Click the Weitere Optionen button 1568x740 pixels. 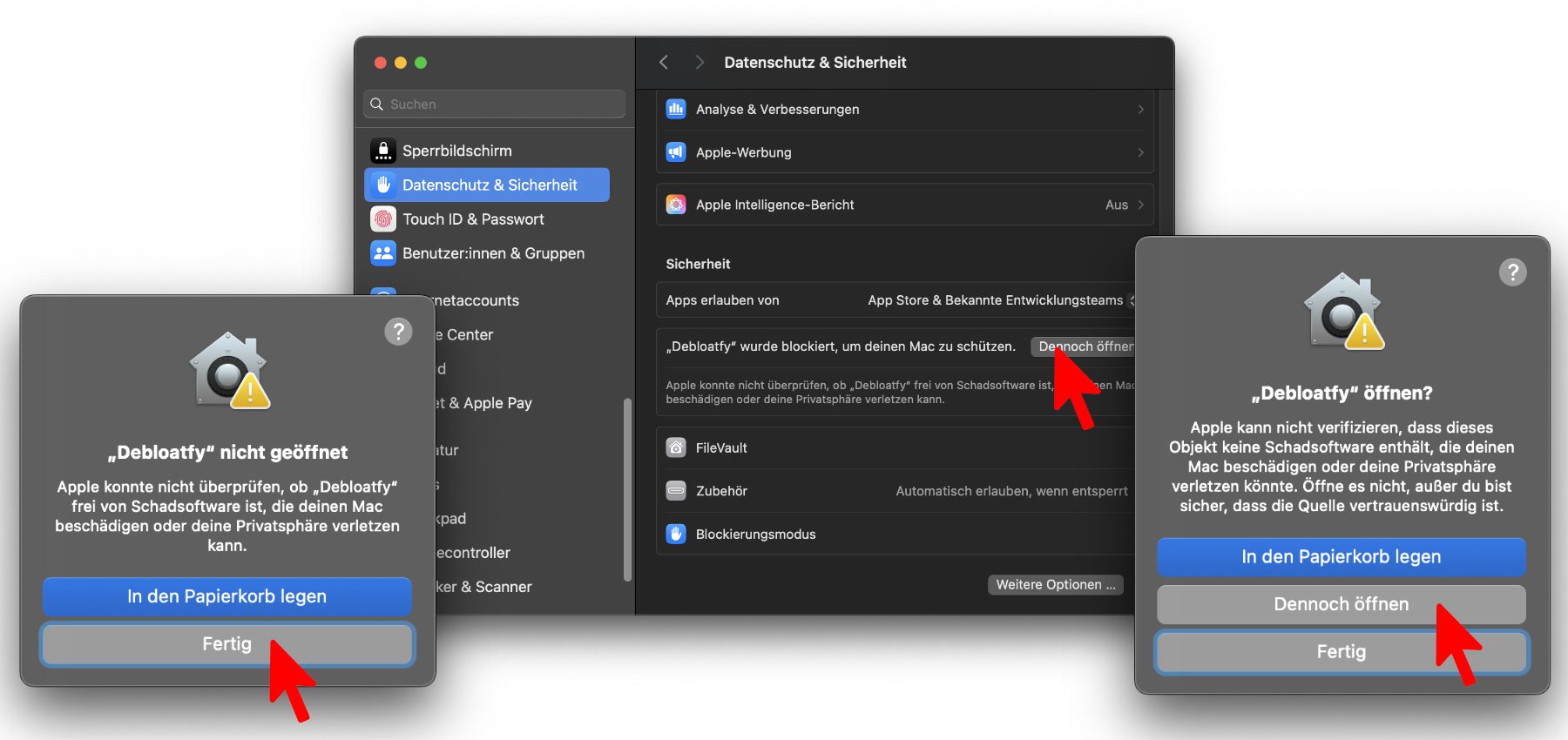click(1055, 585)
